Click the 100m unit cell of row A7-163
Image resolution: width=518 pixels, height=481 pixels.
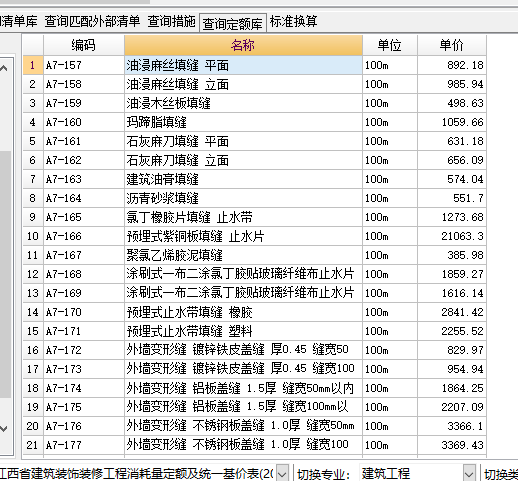coord(390,179)
